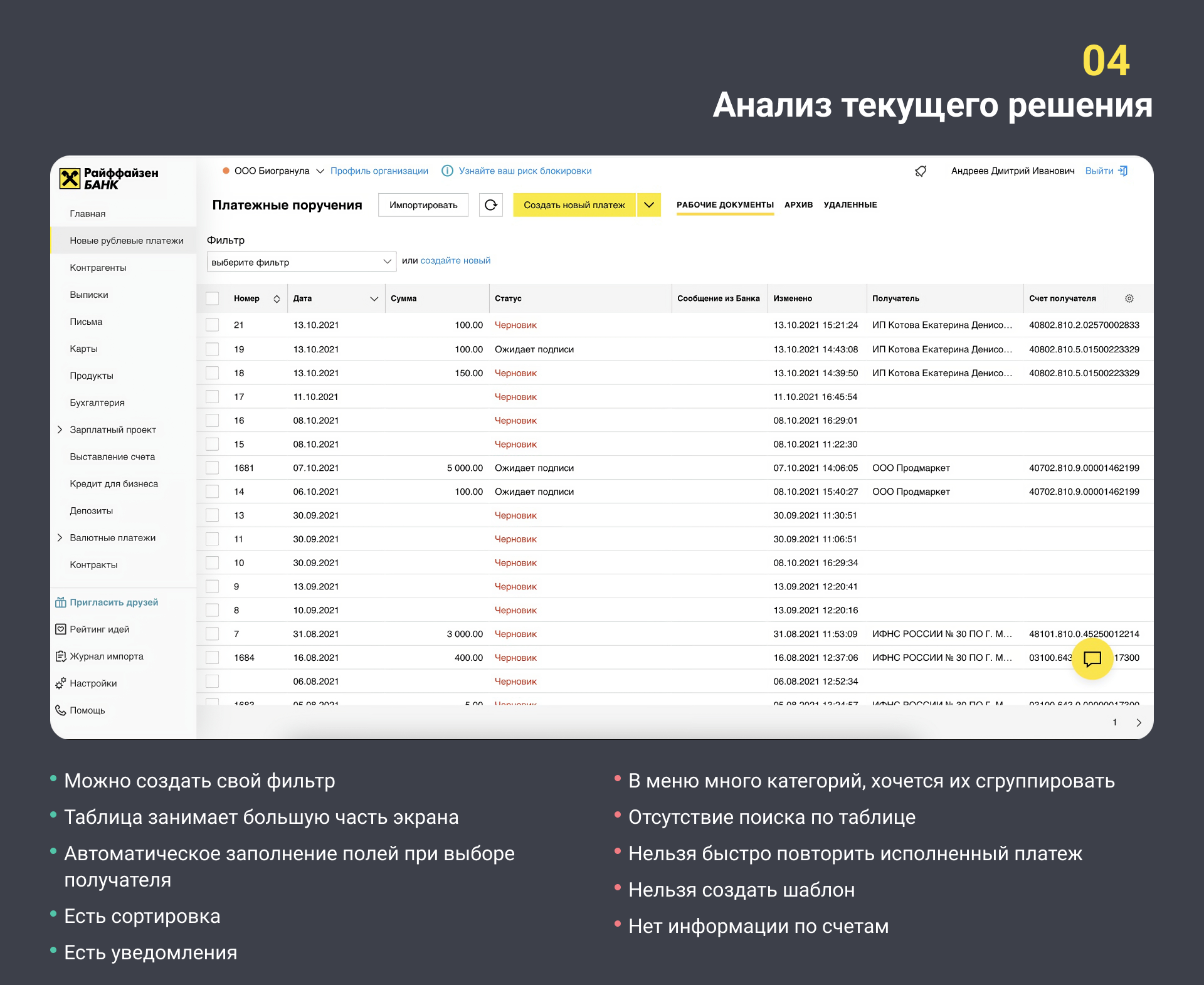Expand Зарплатный проект menu item
1204x985 pixels.
(x=112, y=429)
